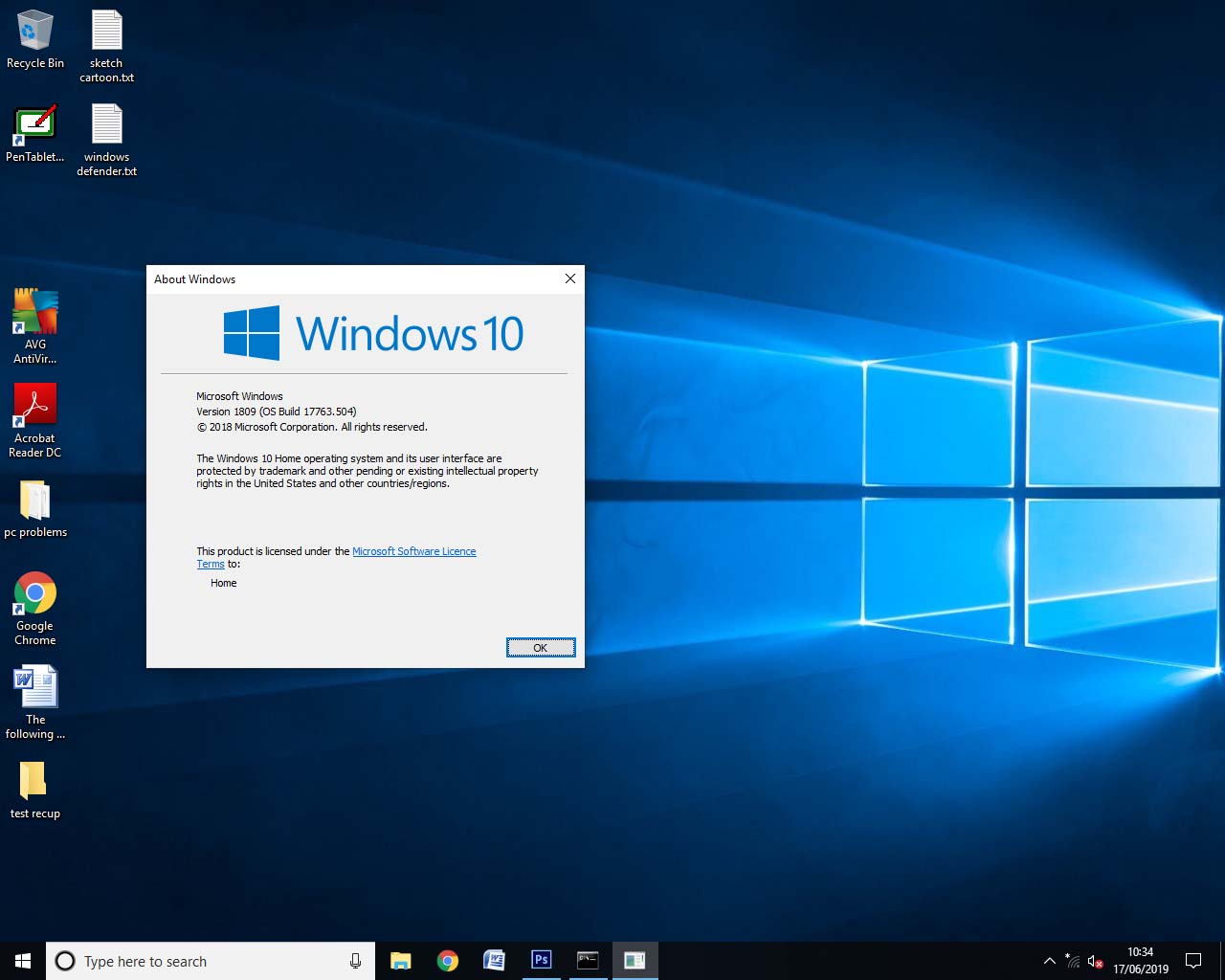Screen dimensions: 1225x980
Task: Click the Cortana circle in the search box
Action: [x=65, y=961]
